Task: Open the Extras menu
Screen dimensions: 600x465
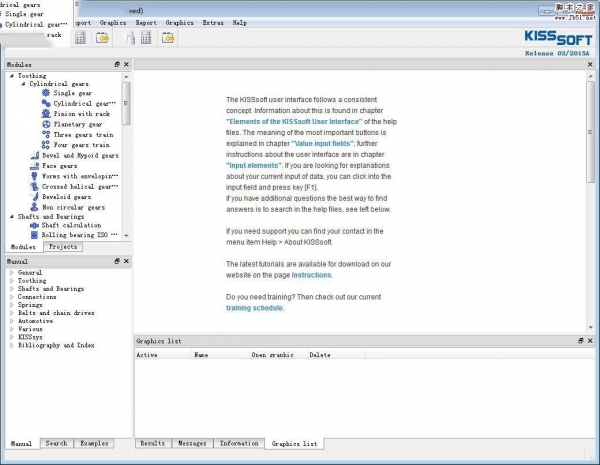Action: (x=213, y=23)
